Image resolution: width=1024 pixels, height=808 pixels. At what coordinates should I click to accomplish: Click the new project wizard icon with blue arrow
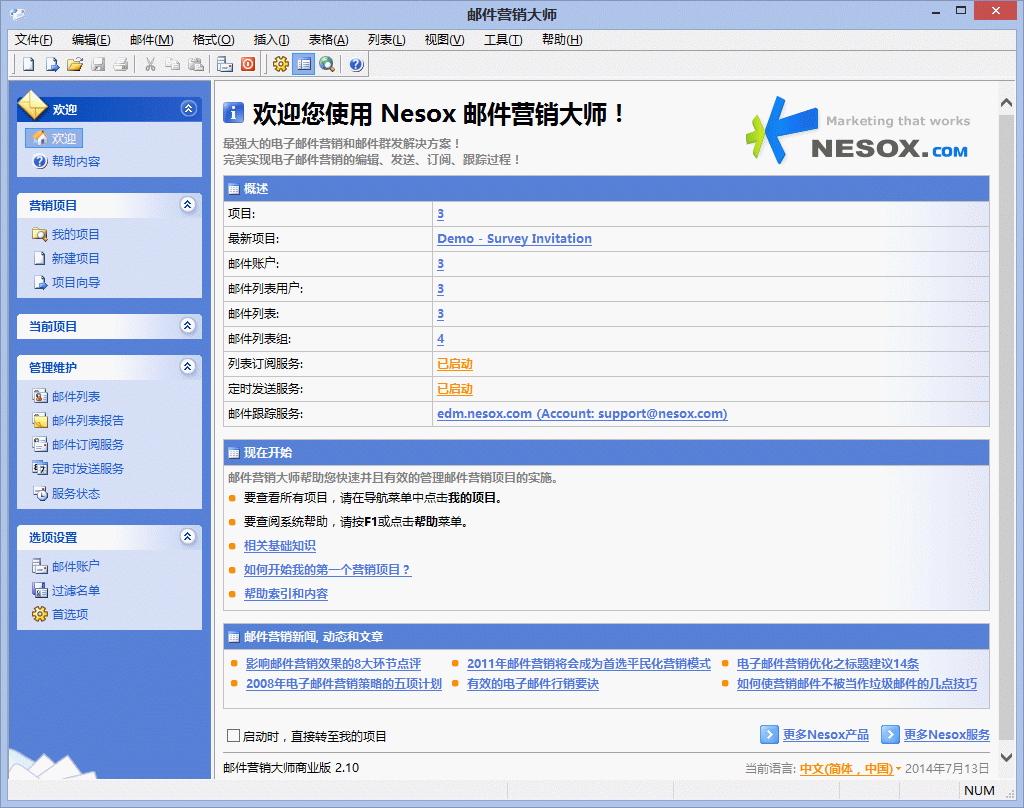[x=52, y=64]
